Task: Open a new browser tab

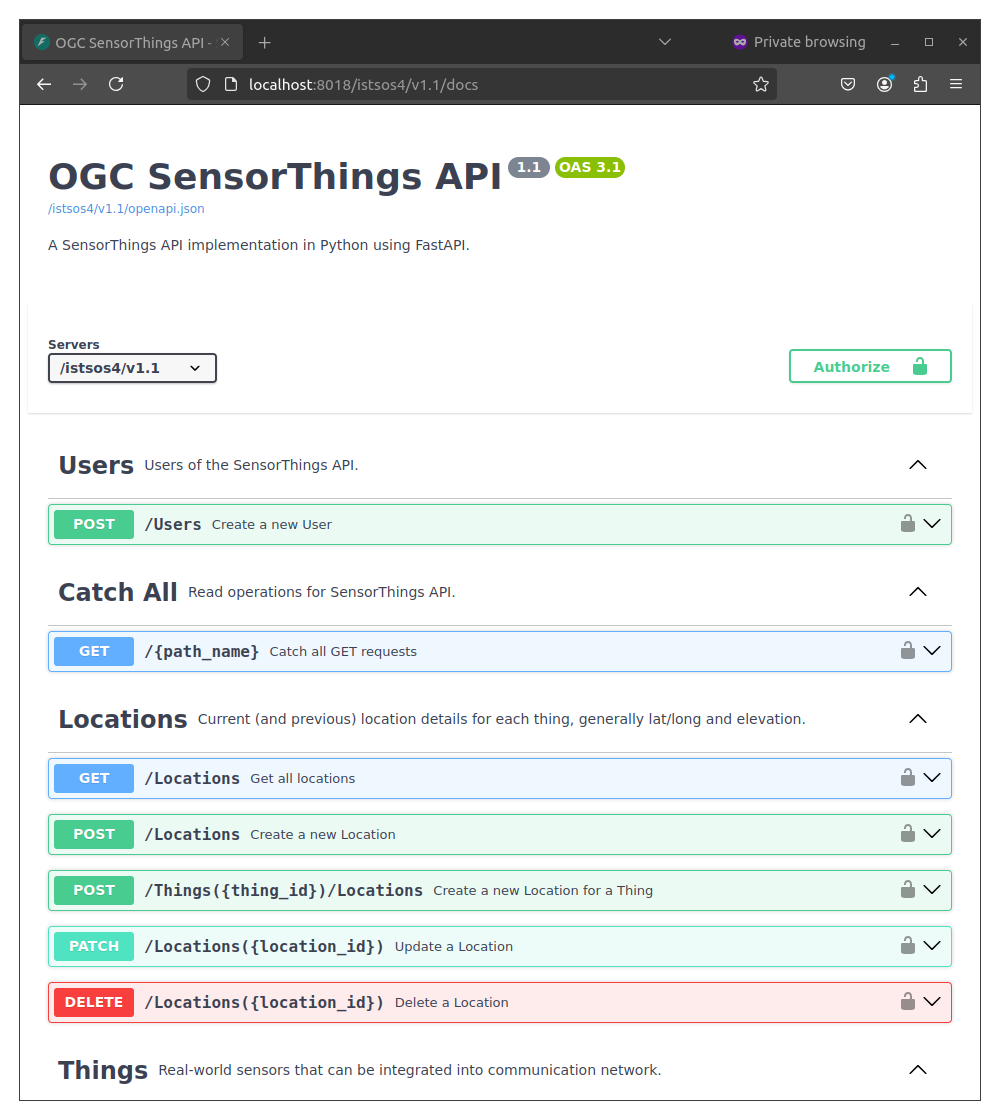Action: (265, 43)
